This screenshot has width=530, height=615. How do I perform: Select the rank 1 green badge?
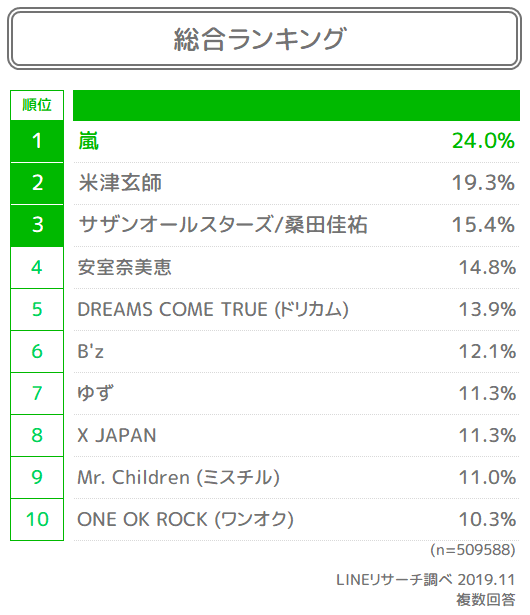[x=37, y=141]
